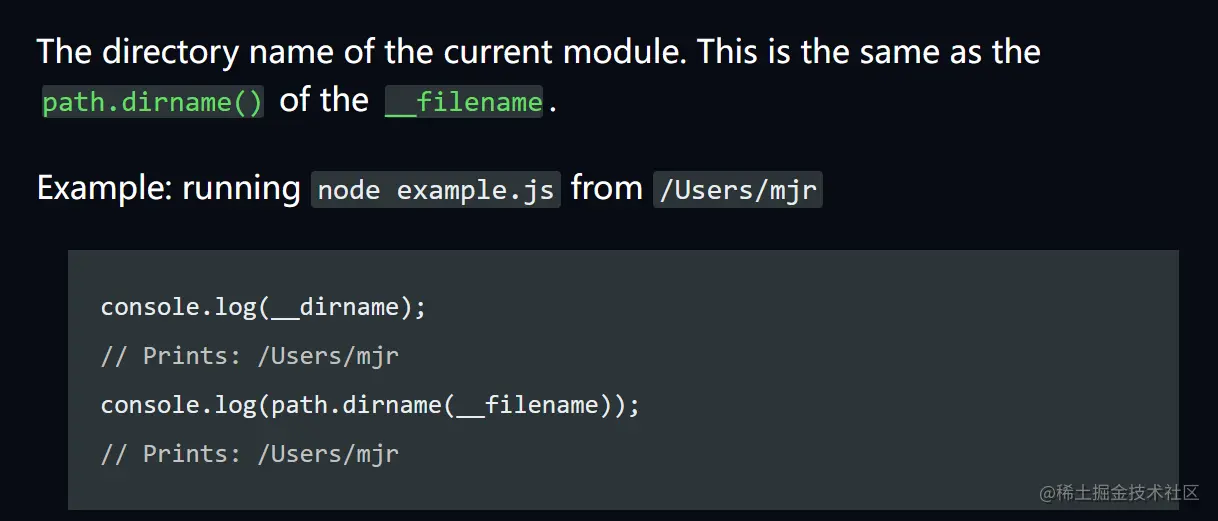
Task: Click the 稀土掘金技术社区 watermark
Action: 1118,492
